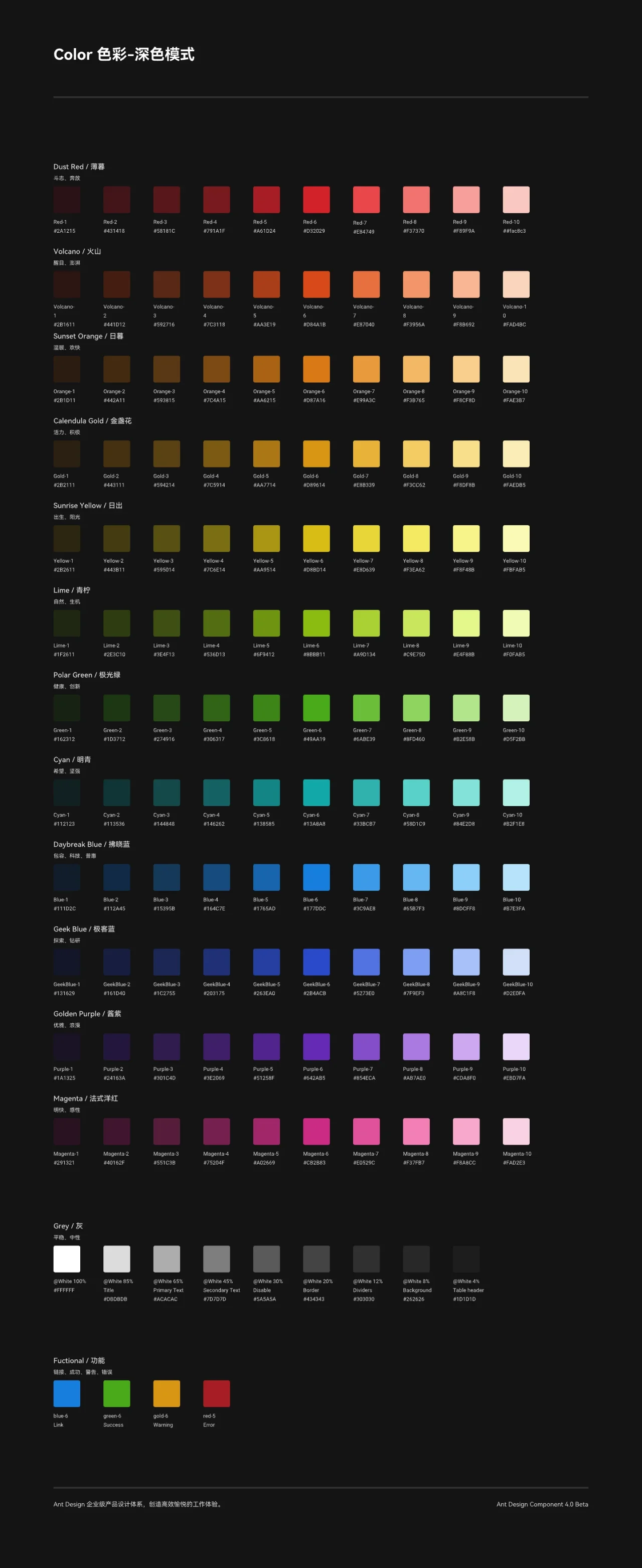Screen dimensions: 642x1568
Task: Click the 'Dust Red / 薄暮' heading
Action: (x=79, y=166)
